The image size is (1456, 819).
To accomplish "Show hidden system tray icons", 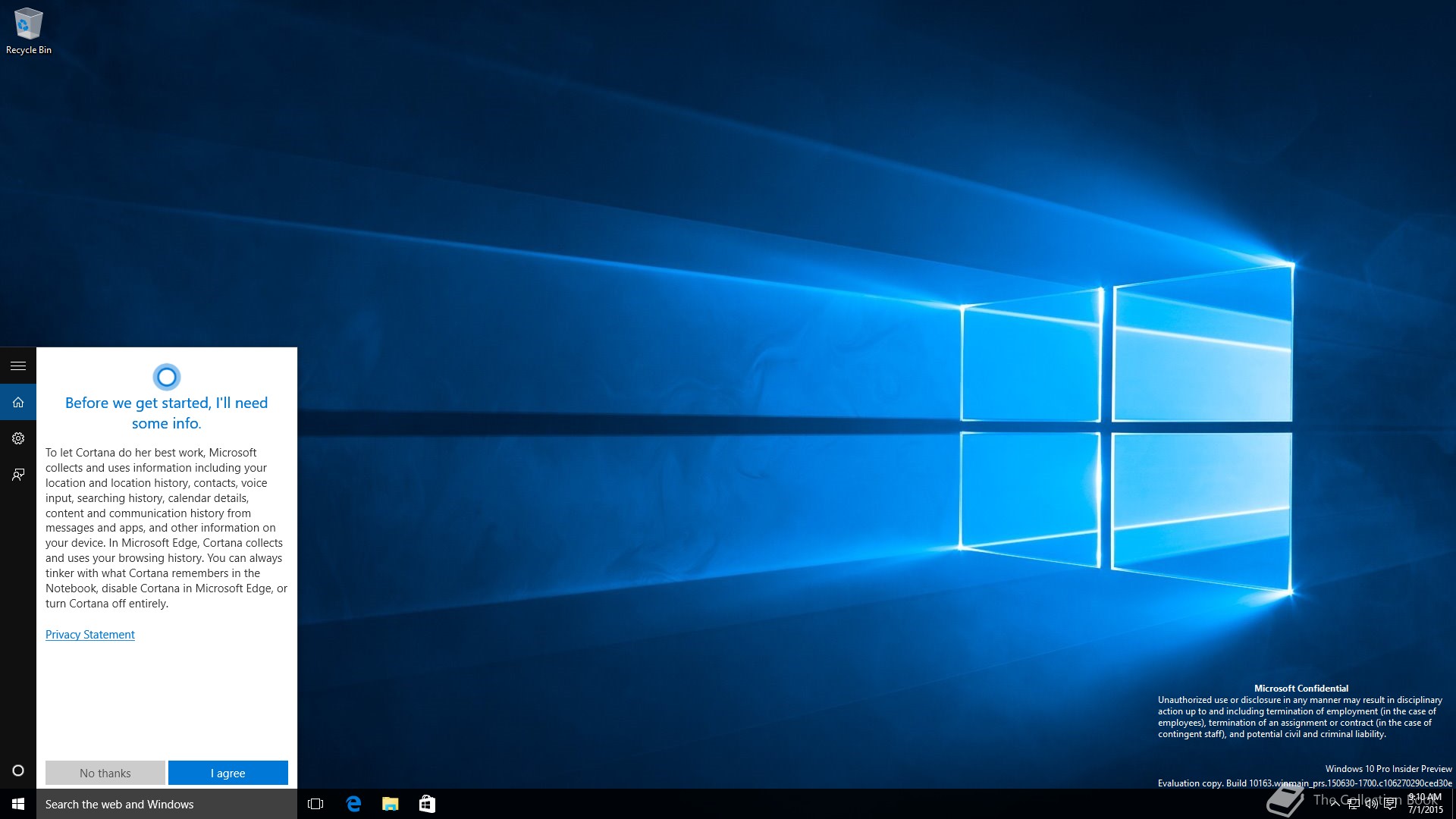I will pyautogui.click(x=1335, y=804).
